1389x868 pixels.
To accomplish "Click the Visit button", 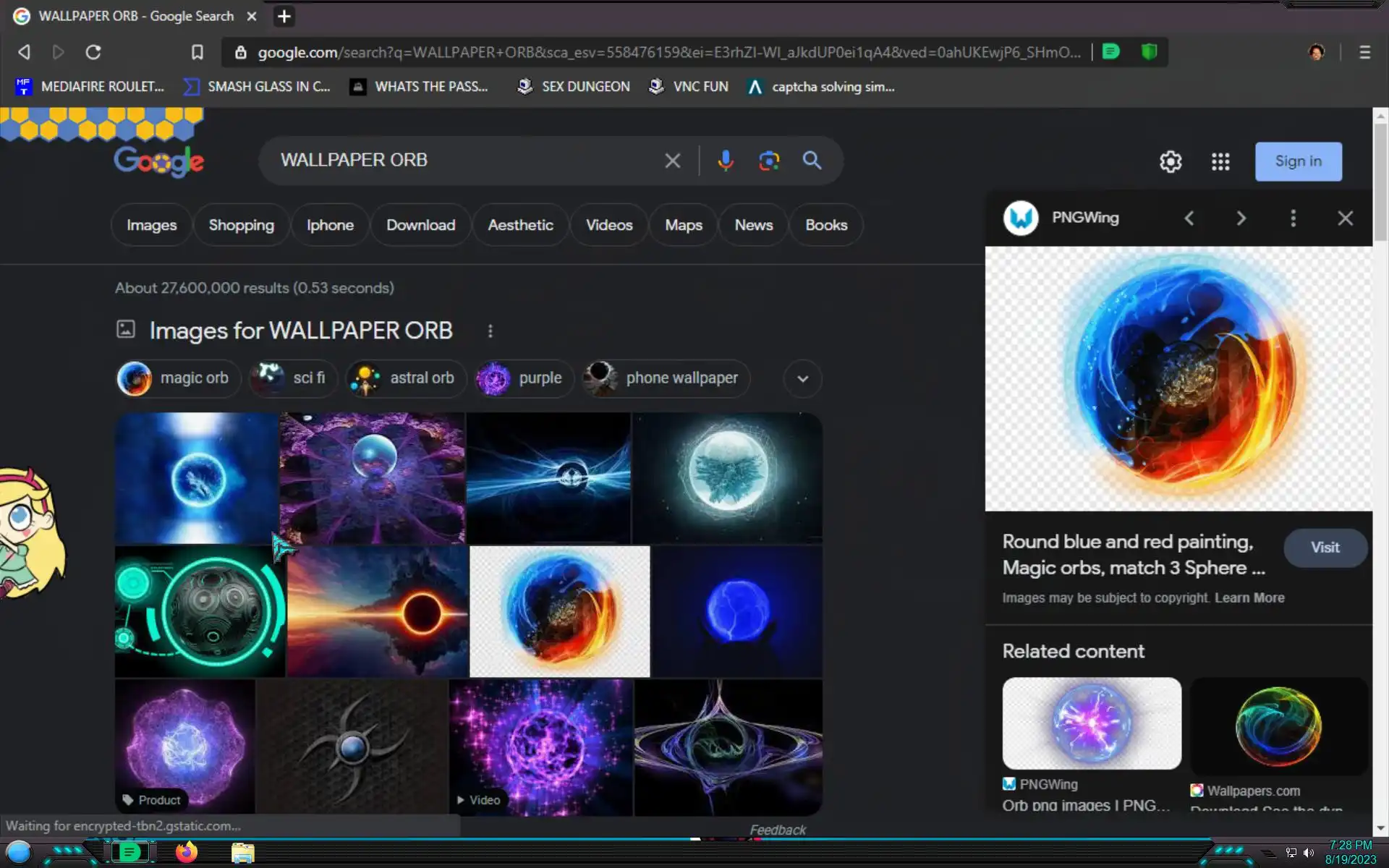I will (1325, 548).
